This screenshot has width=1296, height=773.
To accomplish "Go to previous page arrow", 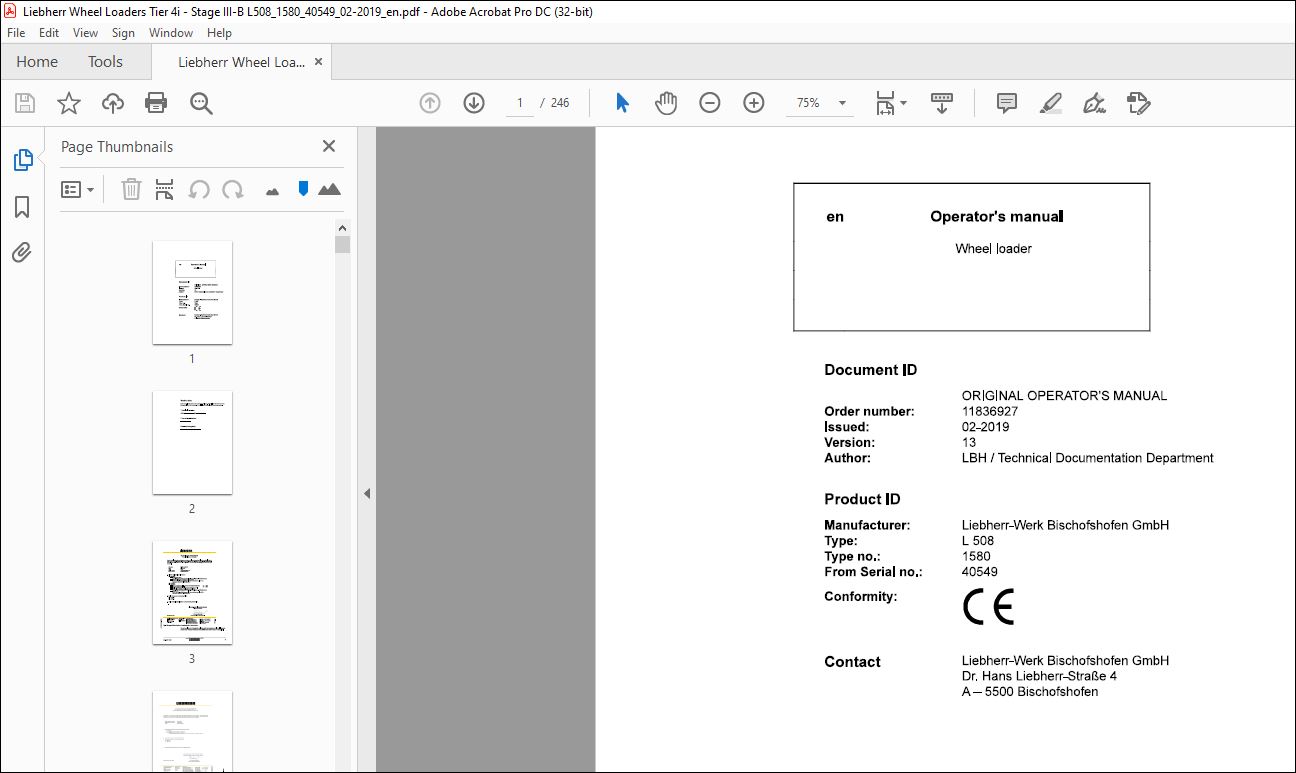I will (x=430, y=103).
